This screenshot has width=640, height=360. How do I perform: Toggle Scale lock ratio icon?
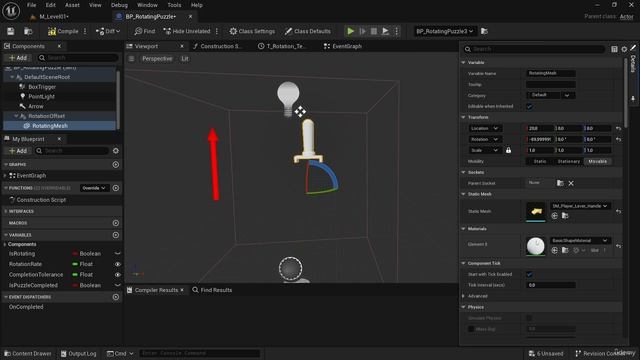pyautogui.click(x=508, y=151)
